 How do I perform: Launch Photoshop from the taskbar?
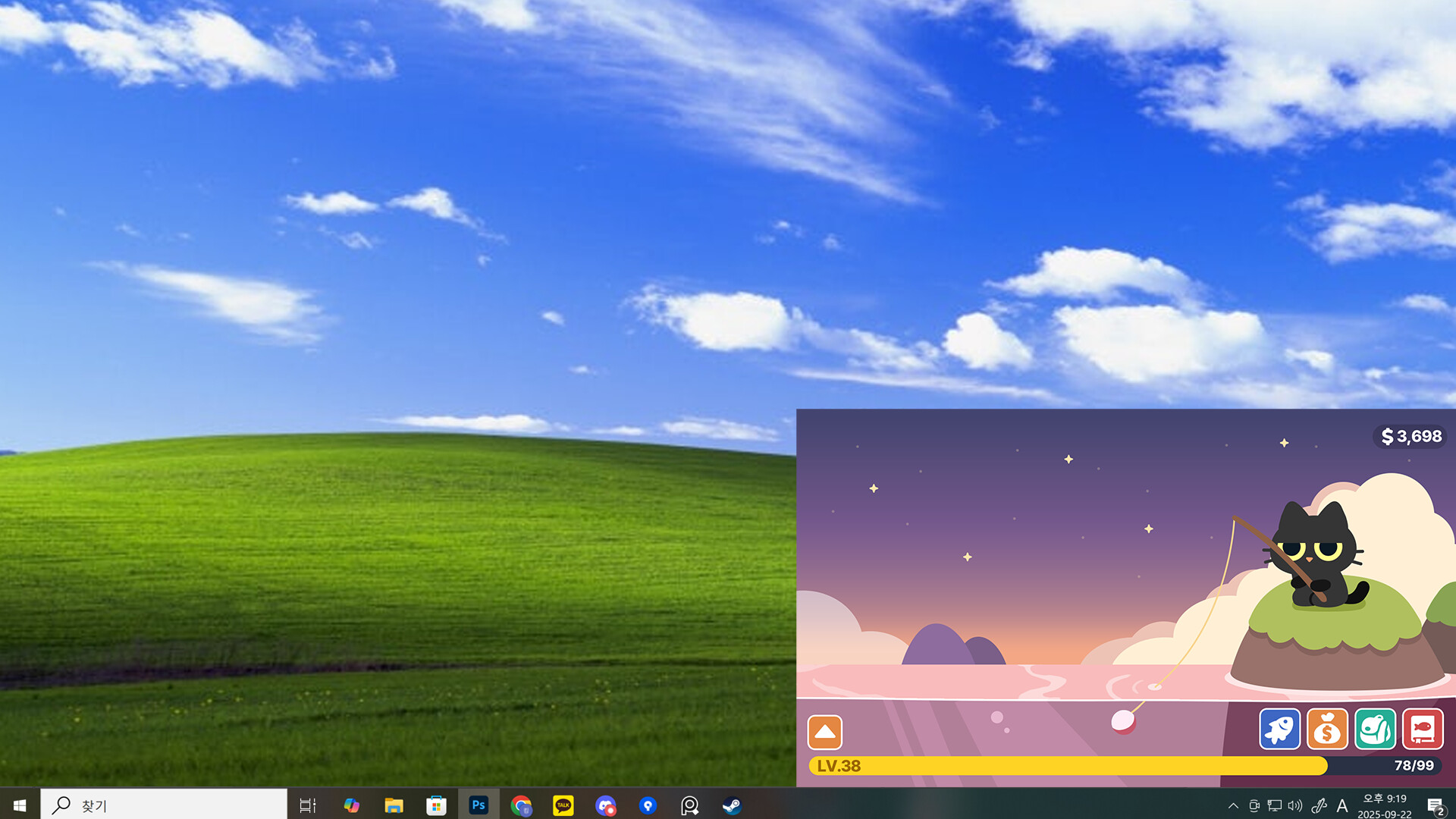click(478, 805)
